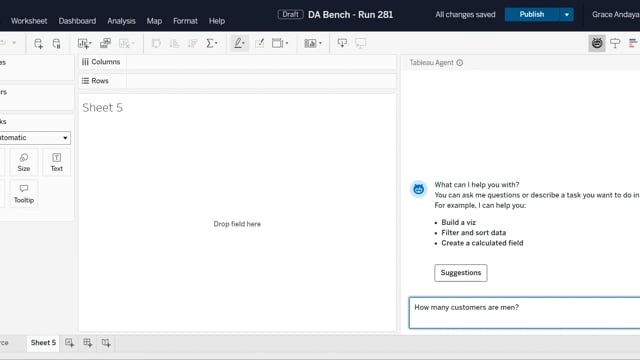Click the Download toolbar icon

[x=342, y=43]
